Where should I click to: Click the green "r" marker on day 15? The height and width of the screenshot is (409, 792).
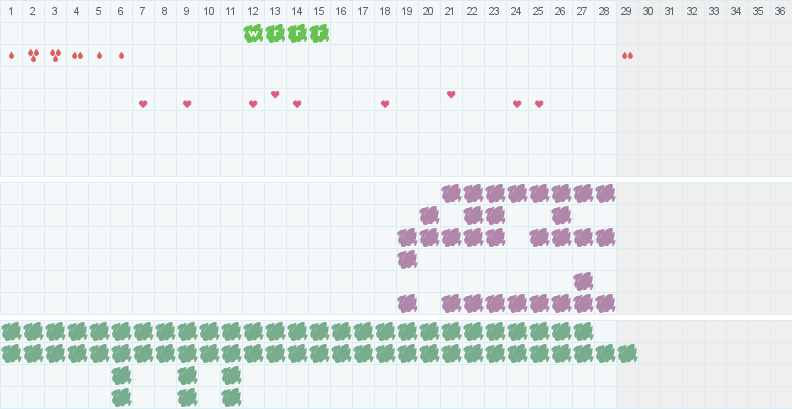point(319,33)
